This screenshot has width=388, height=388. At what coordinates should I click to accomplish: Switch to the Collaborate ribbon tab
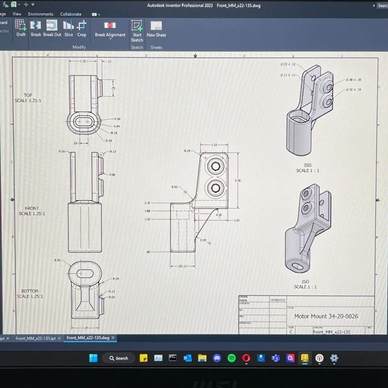(x=71, y=14)
